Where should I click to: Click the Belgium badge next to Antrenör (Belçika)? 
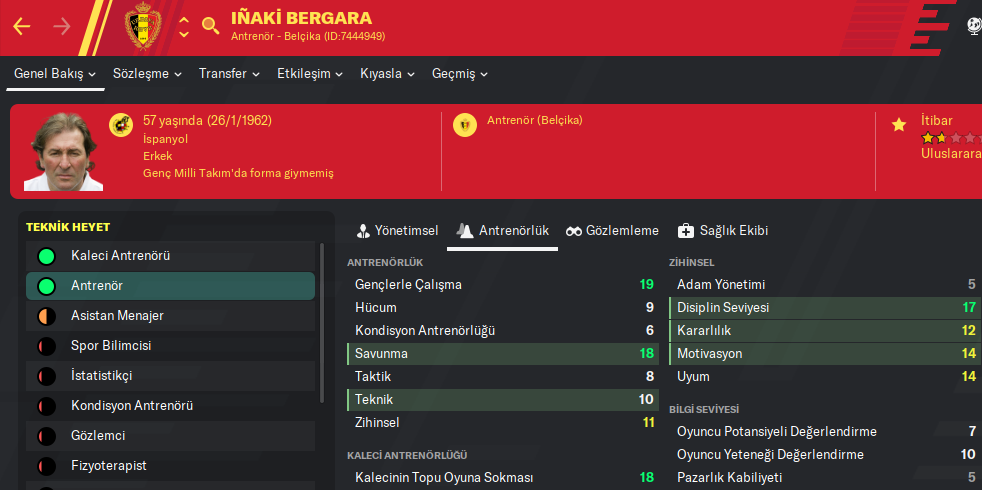pyautogui.click(x=465, y=125)
